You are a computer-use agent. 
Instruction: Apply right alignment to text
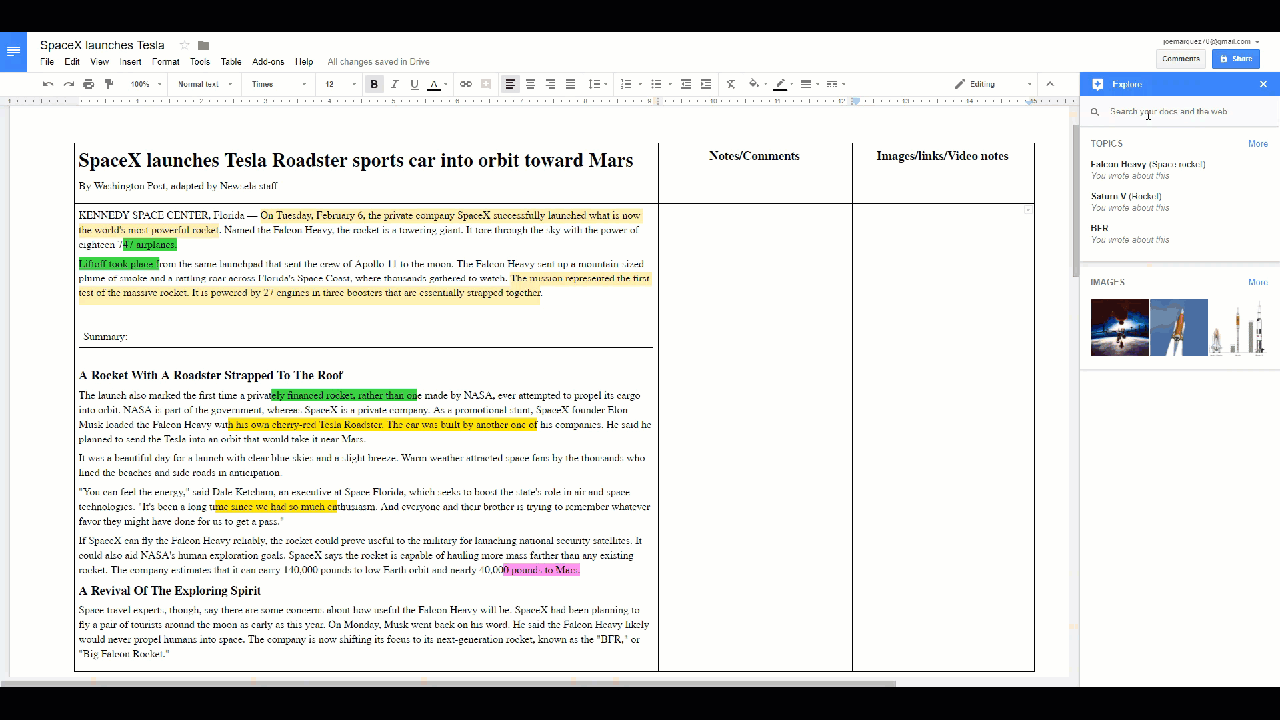point(550,84)
